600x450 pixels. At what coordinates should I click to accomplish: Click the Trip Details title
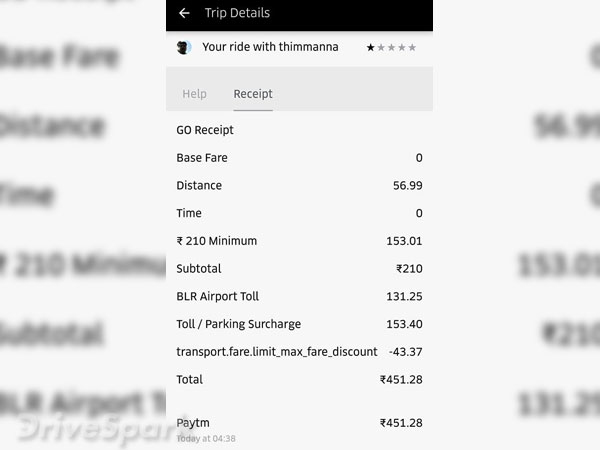[237, 14]
